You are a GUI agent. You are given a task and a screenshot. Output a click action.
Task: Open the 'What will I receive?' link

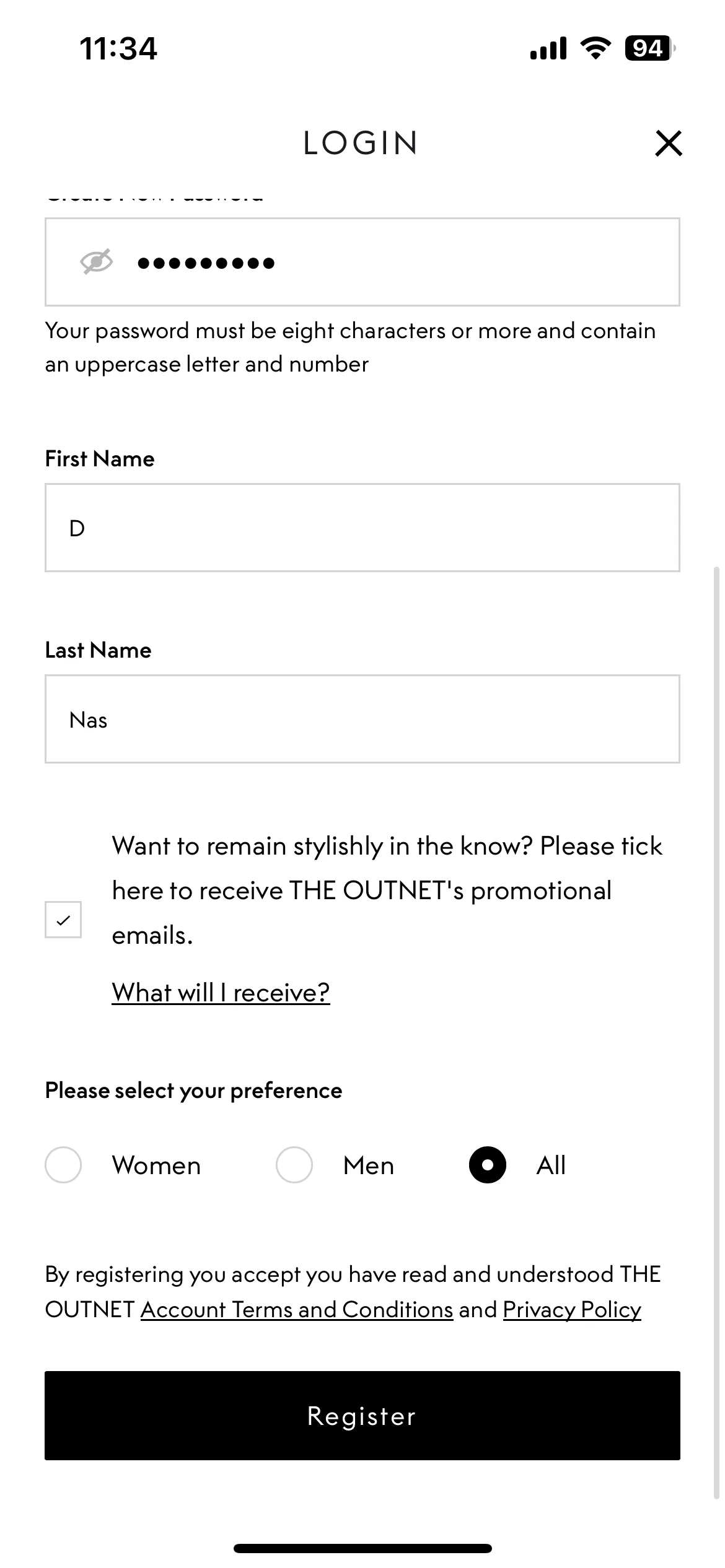tap(221, 993)
